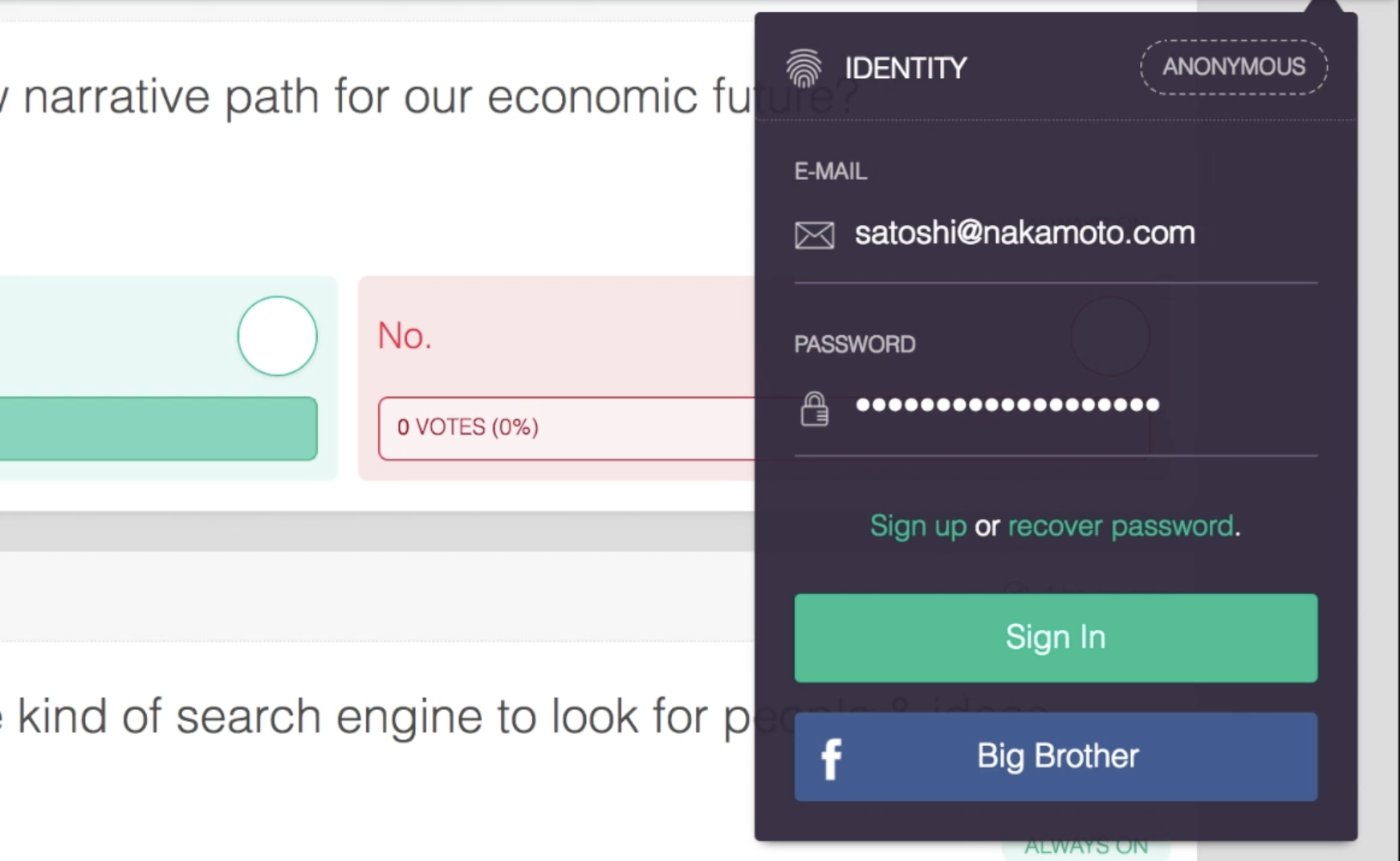Viewport: 1400px width, 861px height.
Task: Toggle the ANONYMOUS dashed badge
Action: pos(1233,67)
